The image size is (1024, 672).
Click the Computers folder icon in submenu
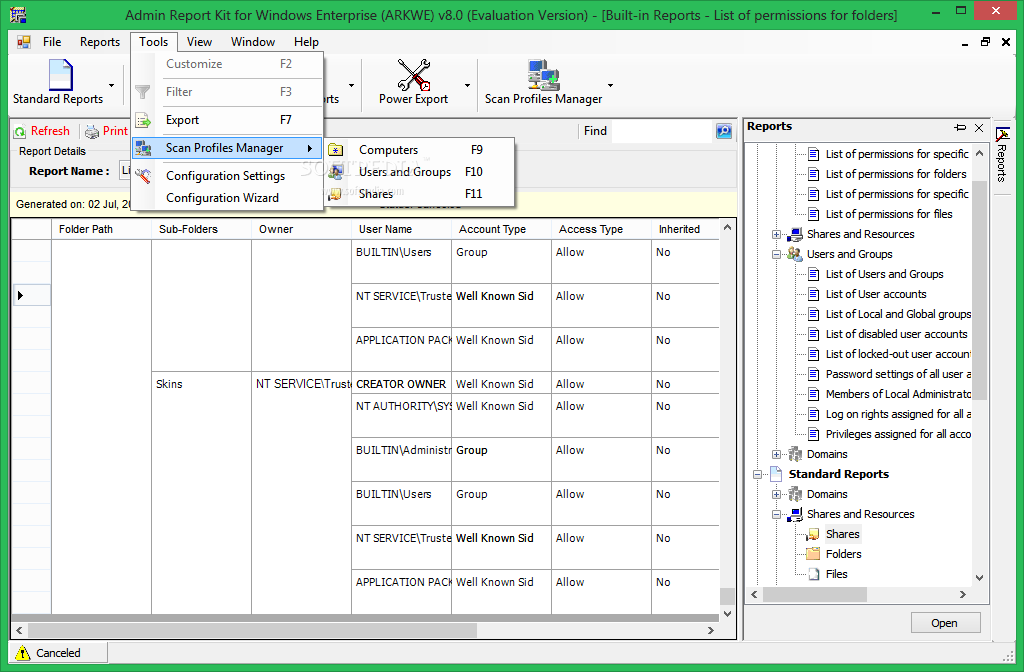tap(336, 150)
